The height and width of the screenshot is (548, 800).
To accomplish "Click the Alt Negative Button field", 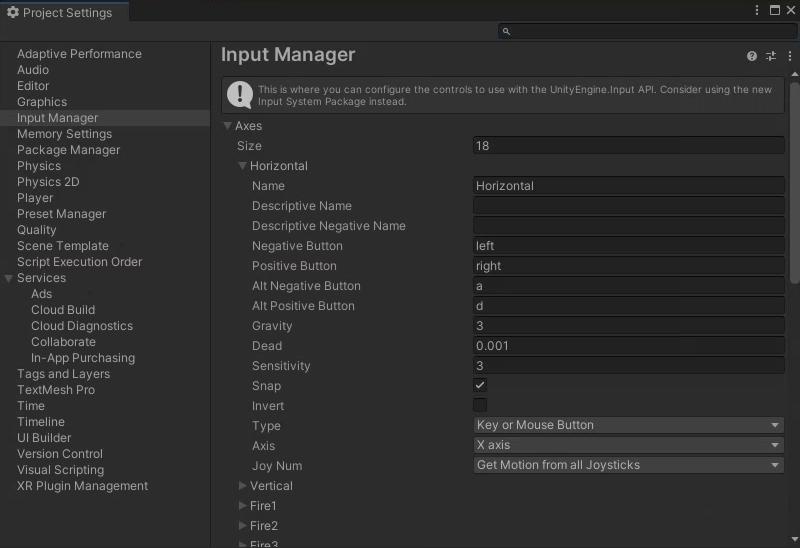I will coord(629,286).
